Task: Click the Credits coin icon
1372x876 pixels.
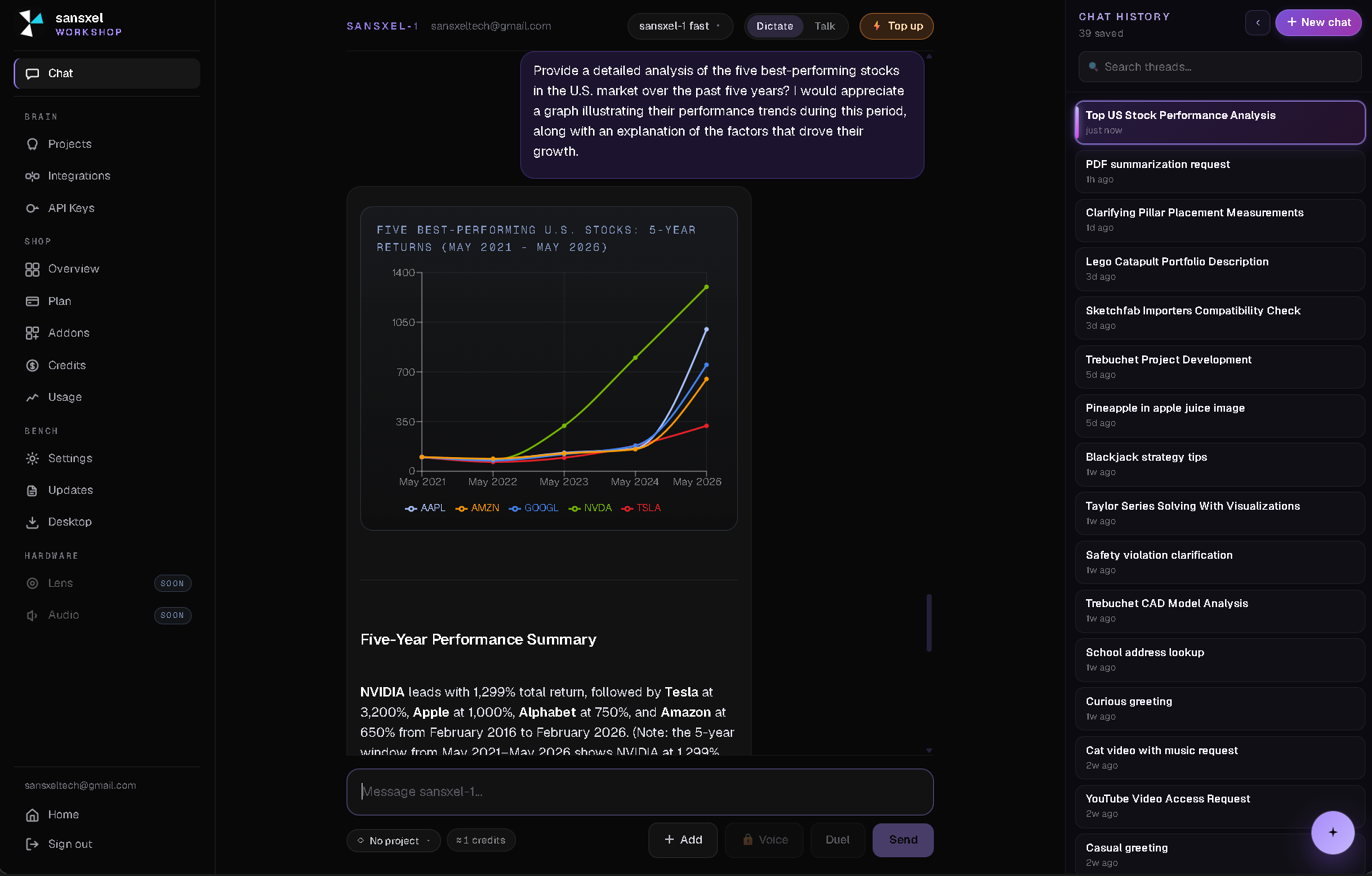Action: (32, 366)
